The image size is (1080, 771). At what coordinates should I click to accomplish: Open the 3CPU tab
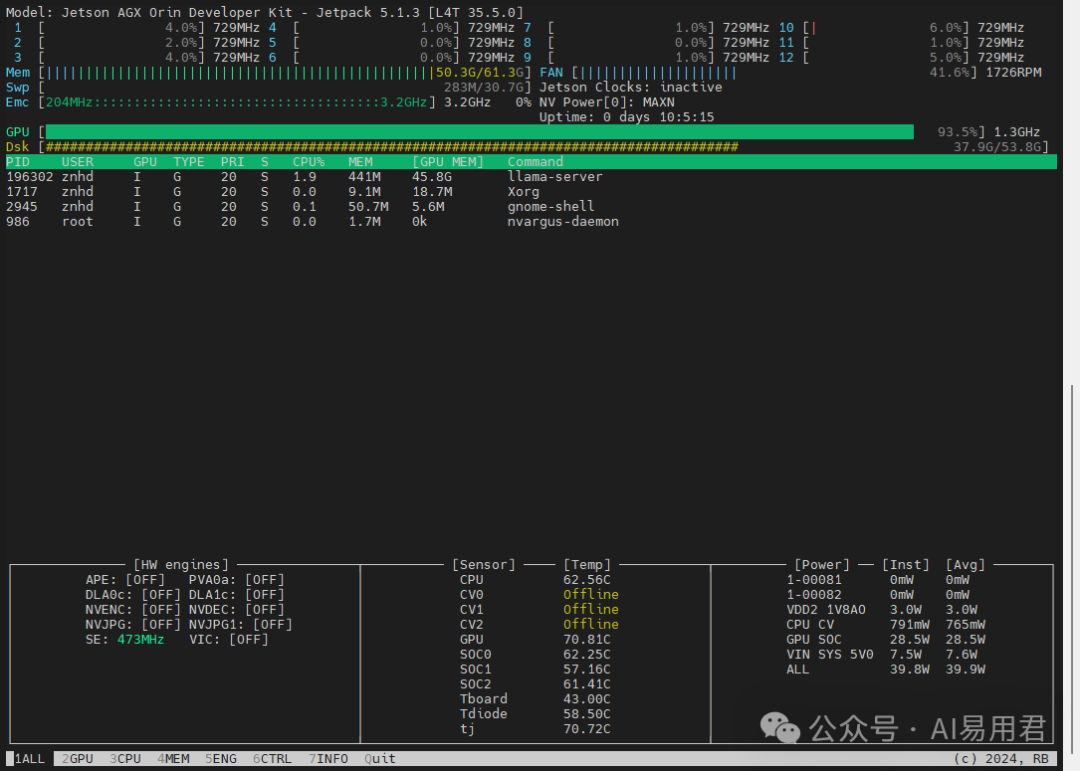click(x=125, y=759)
